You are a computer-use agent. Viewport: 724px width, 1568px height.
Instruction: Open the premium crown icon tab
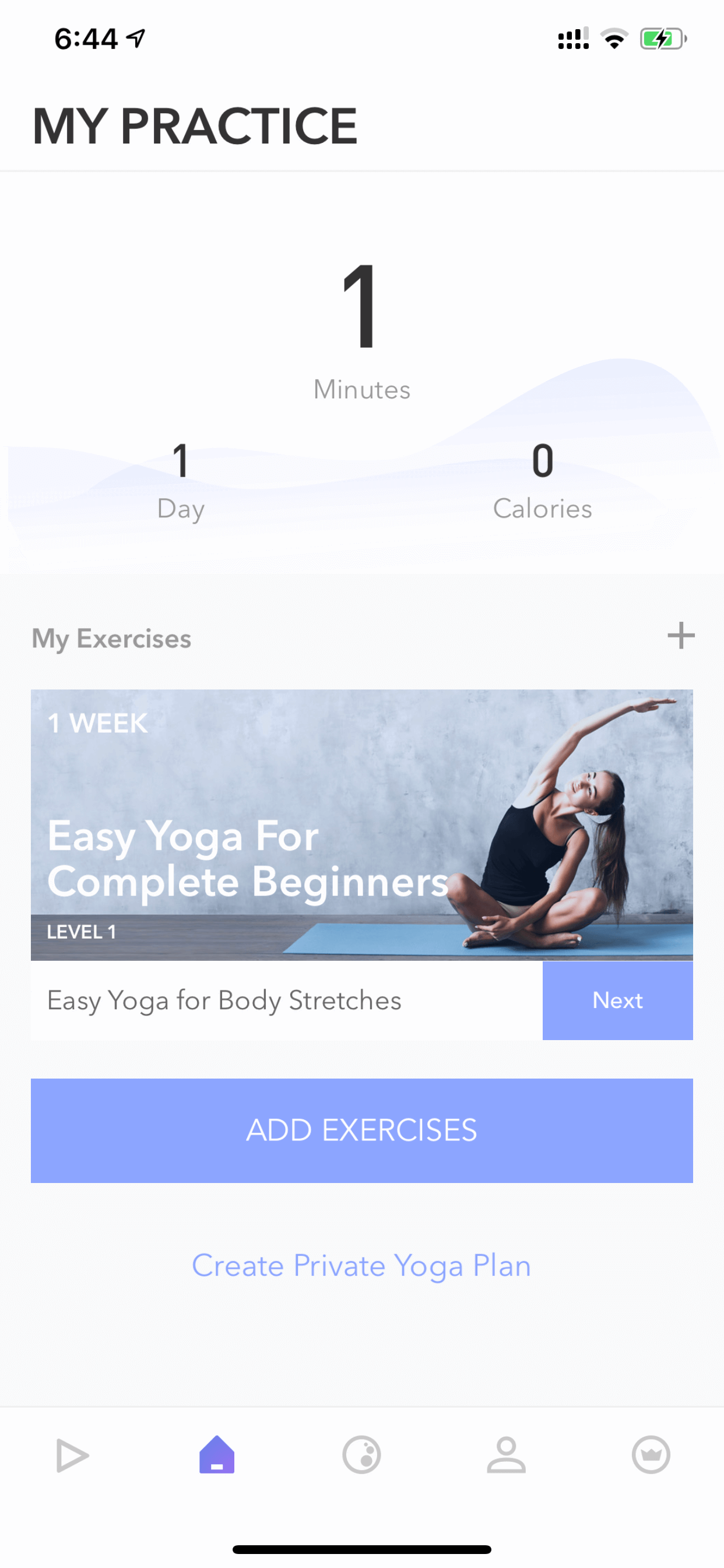point(651,1455)
